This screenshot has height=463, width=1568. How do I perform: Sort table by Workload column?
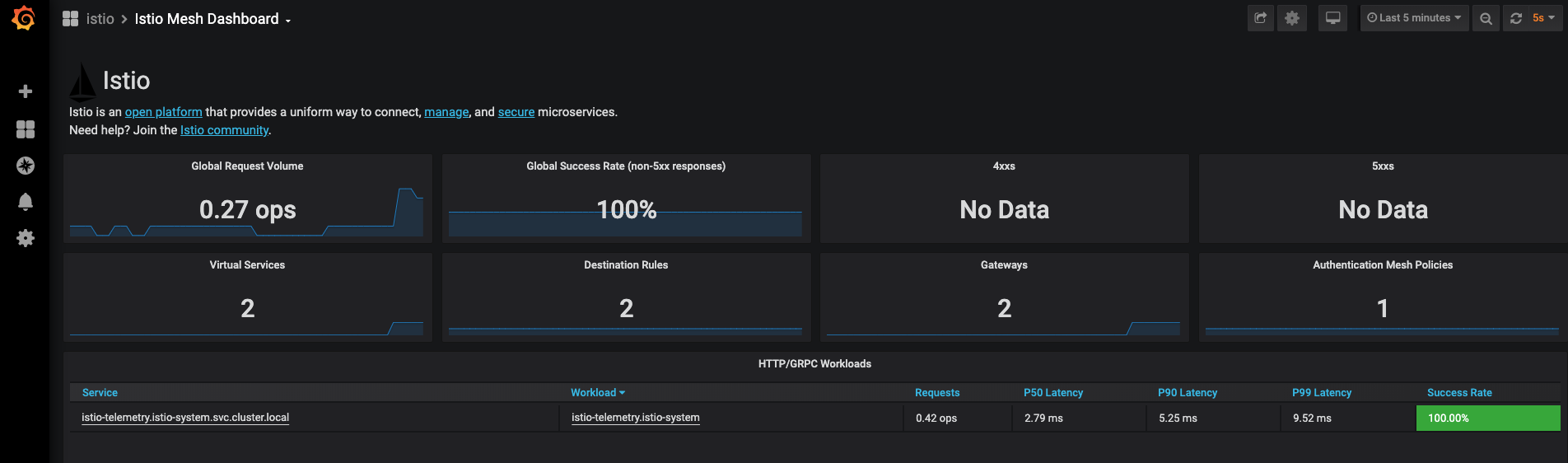click(x=598, y=393)
